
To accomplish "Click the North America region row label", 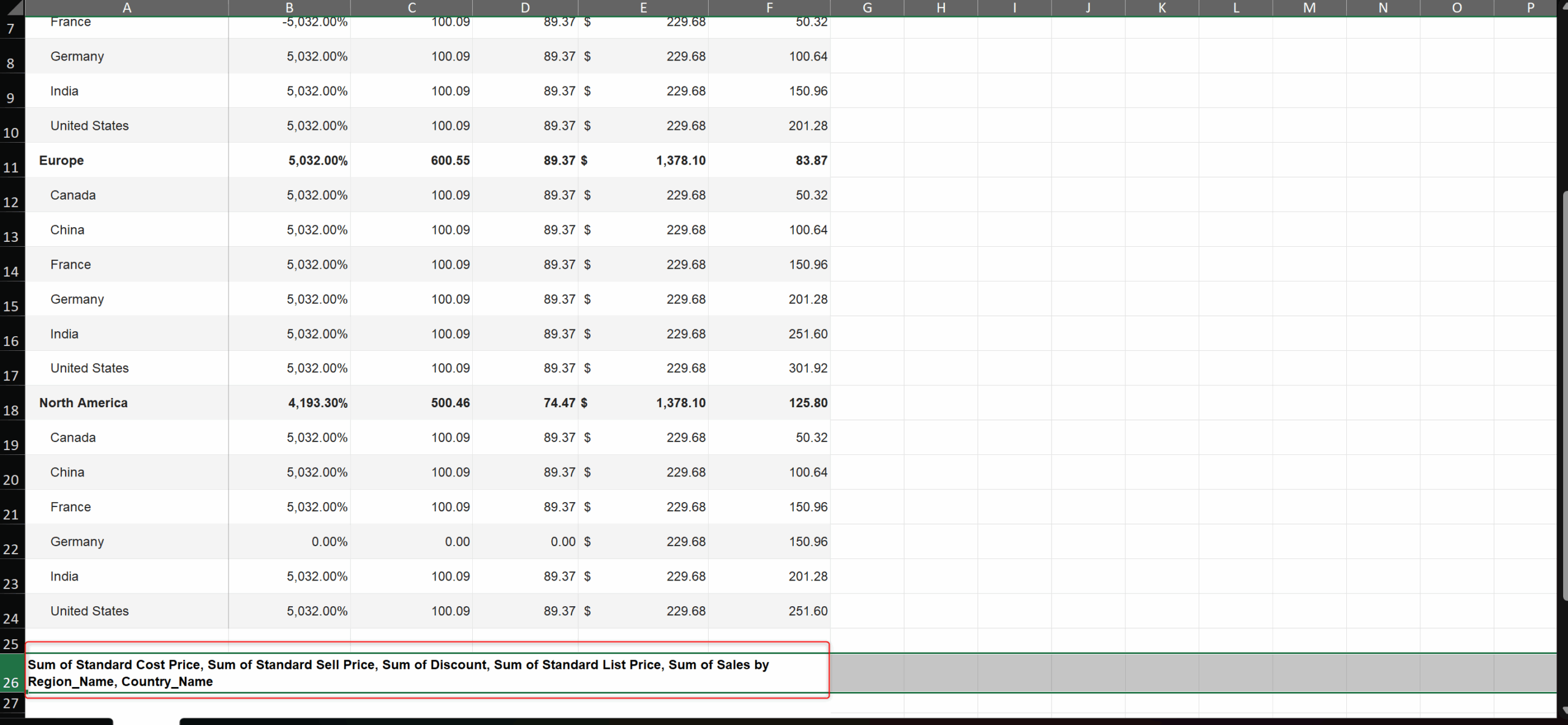I will [83, 403].
